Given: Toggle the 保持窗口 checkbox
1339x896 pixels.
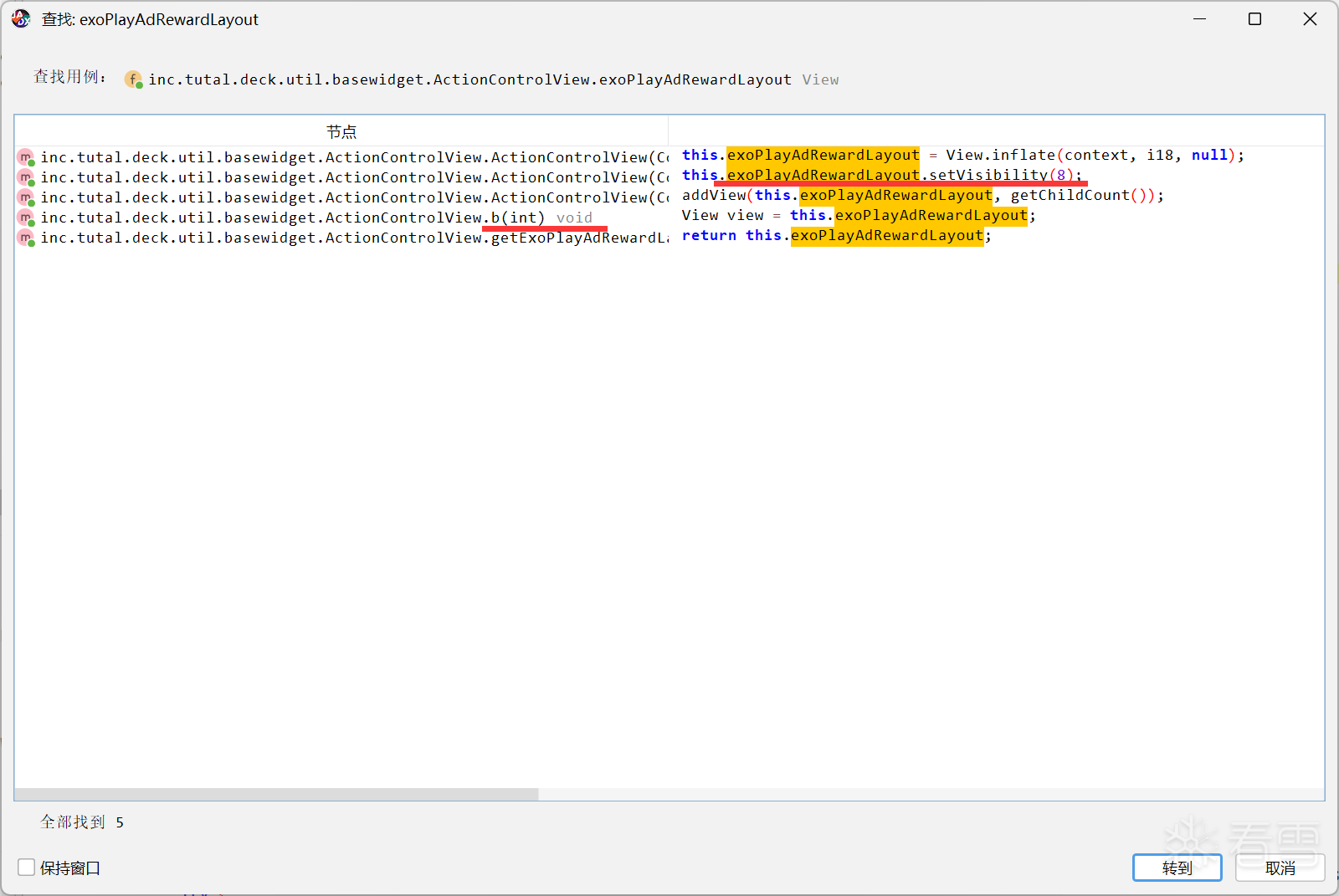Looking at the screenshot, I should (x=27, y=868).
